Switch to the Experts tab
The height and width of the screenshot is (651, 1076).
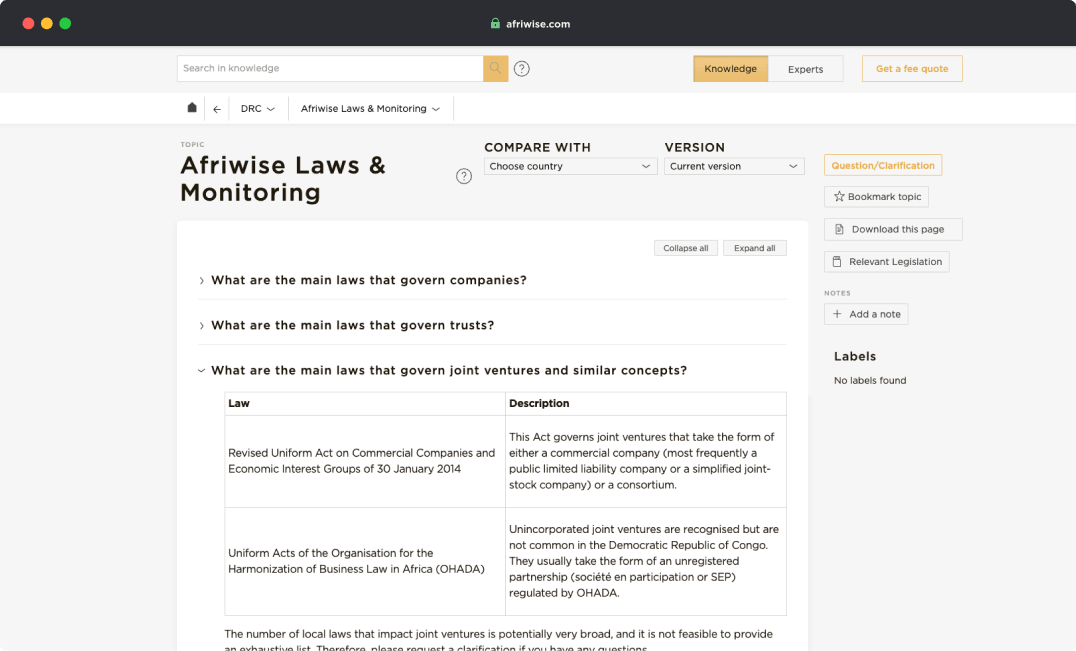click(806, 69)
